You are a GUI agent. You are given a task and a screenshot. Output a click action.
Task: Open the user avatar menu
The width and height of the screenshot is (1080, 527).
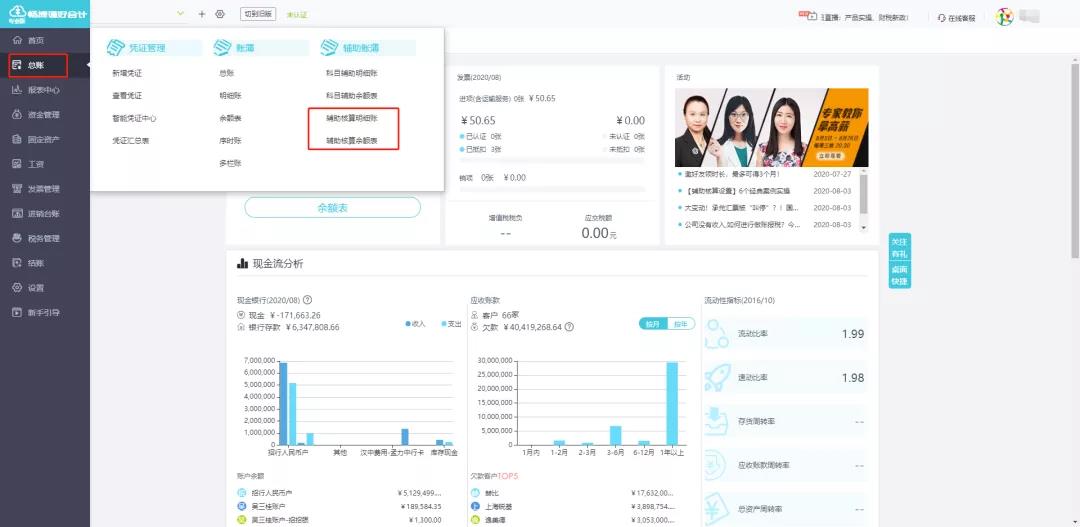coord(1004,17)
